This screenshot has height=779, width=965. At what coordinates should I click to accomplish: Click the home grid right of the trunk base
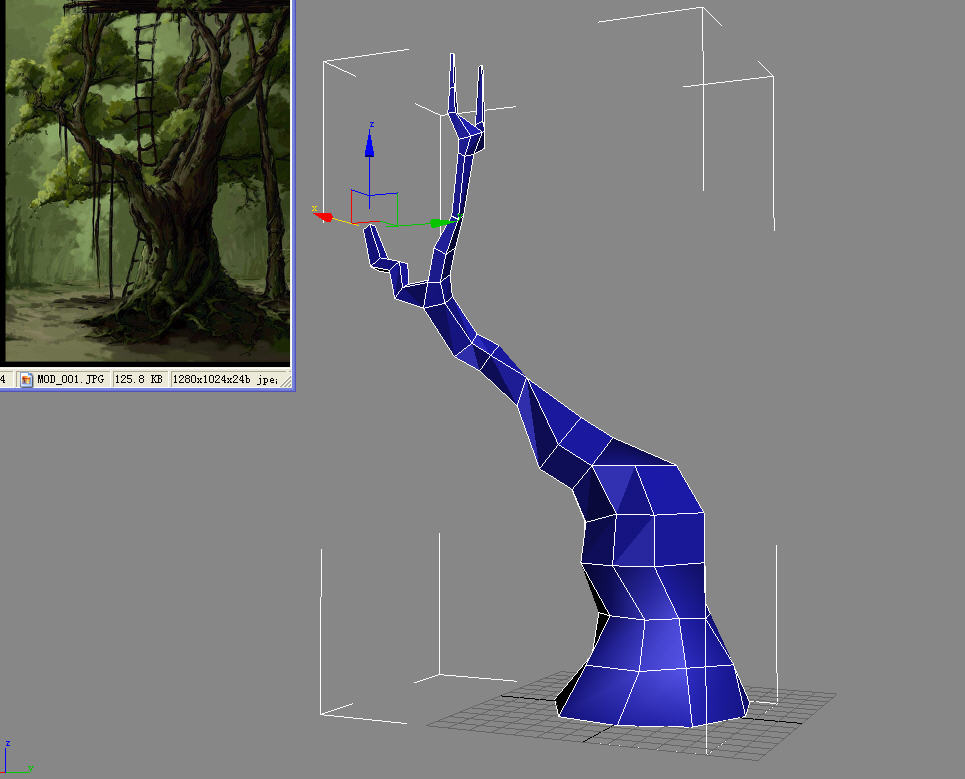pos(790,702)
